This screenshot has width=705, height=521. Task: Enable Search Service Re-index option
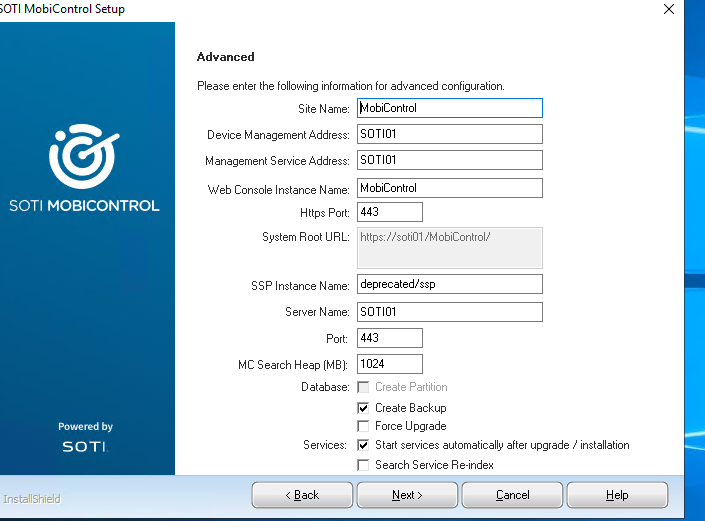click(364, 465)
